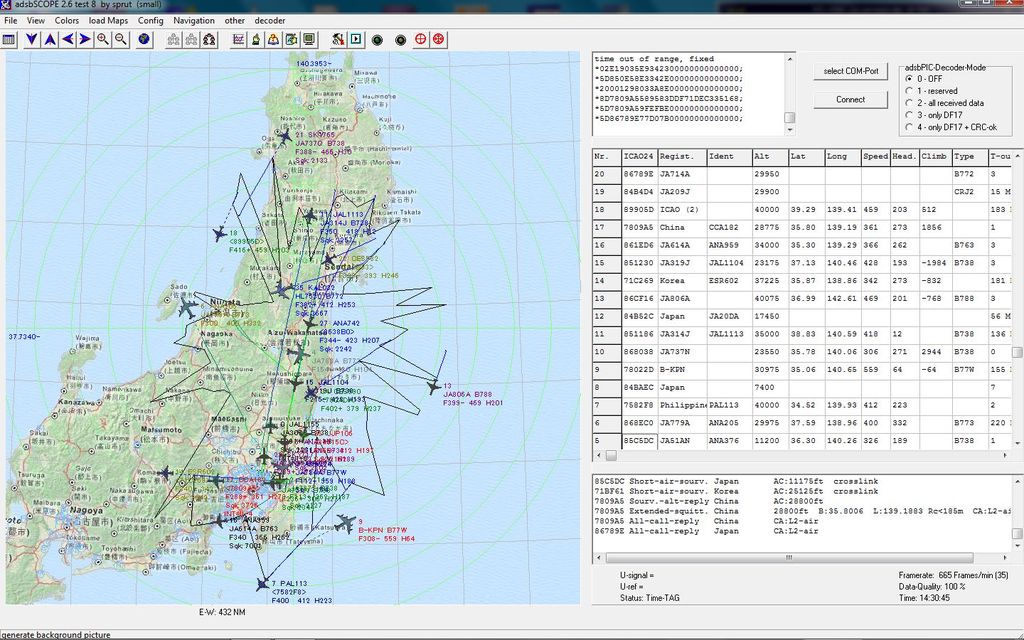Open the load Maps menu
1024x640 pixels.
click(x=108, y=20)
